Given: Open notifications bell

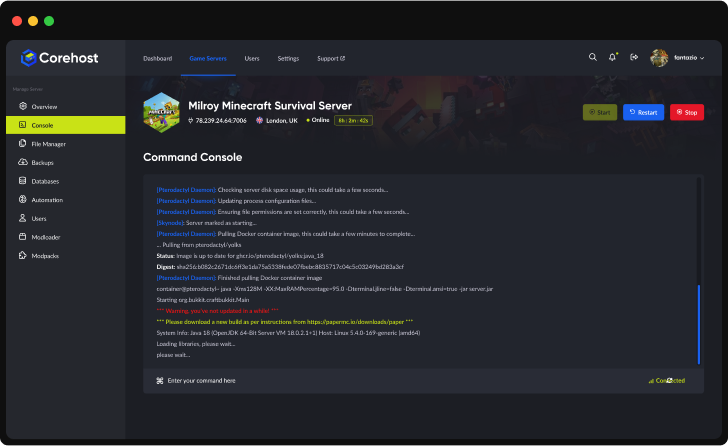Looking at the screenshot, I should point(612,57).
